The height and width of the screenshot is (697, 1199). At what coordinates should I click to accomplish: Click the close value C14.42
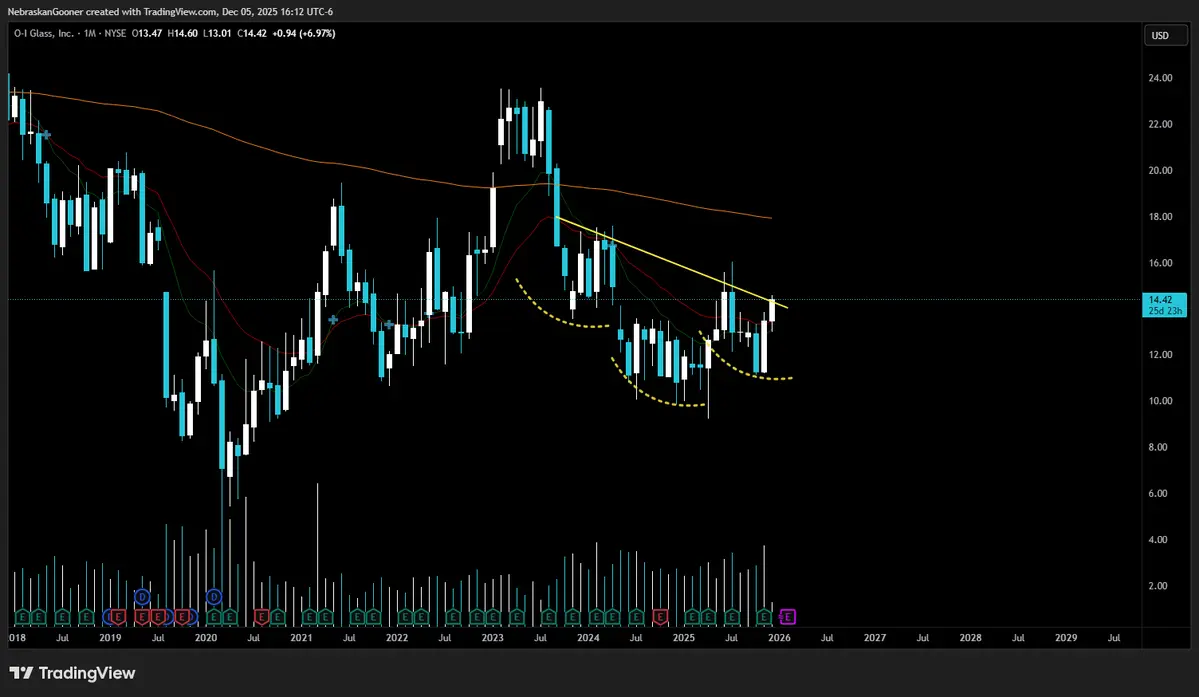click(x=252, y=34)
